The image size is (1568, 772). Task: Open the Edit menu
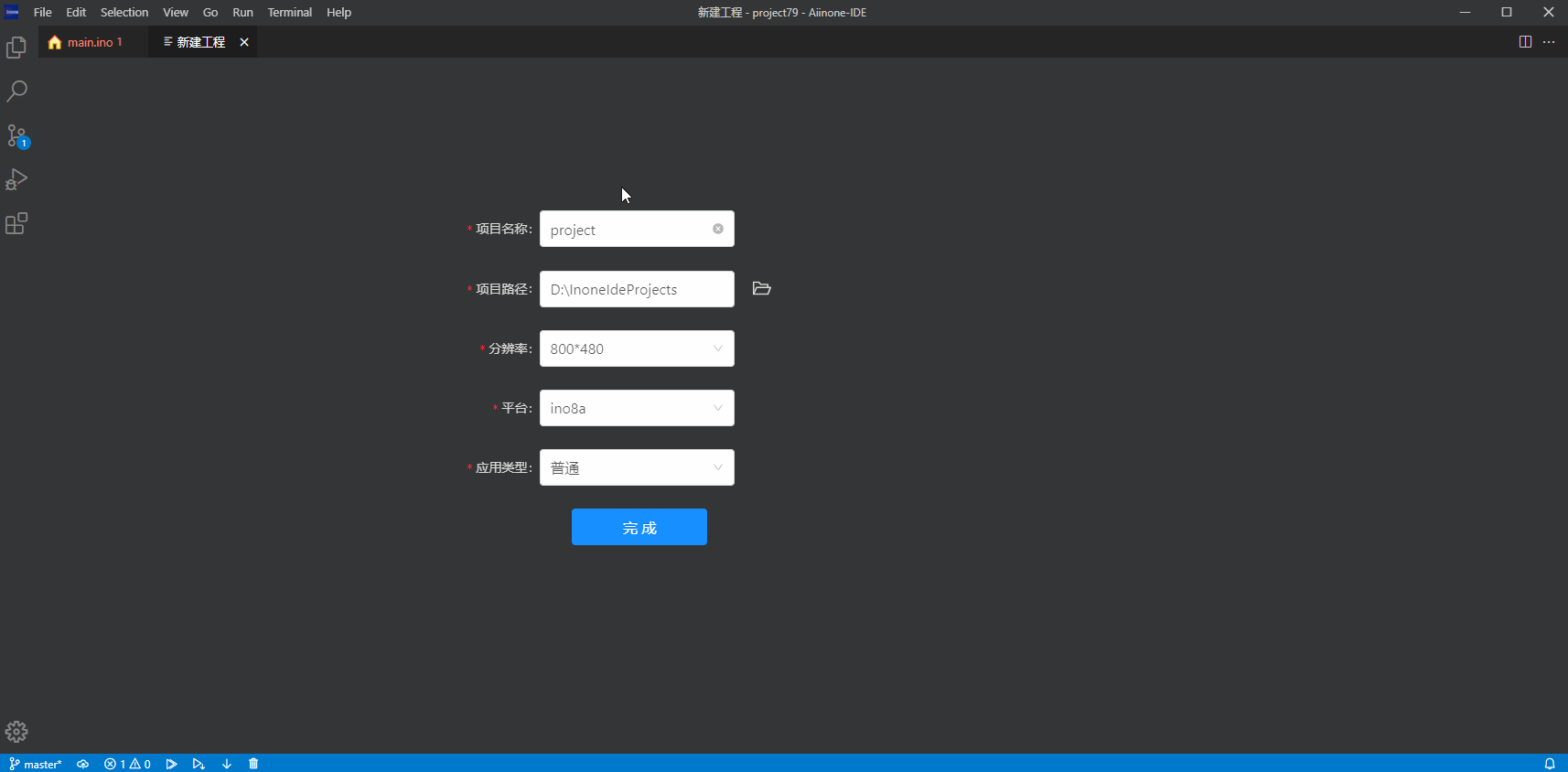pos(76,12)
